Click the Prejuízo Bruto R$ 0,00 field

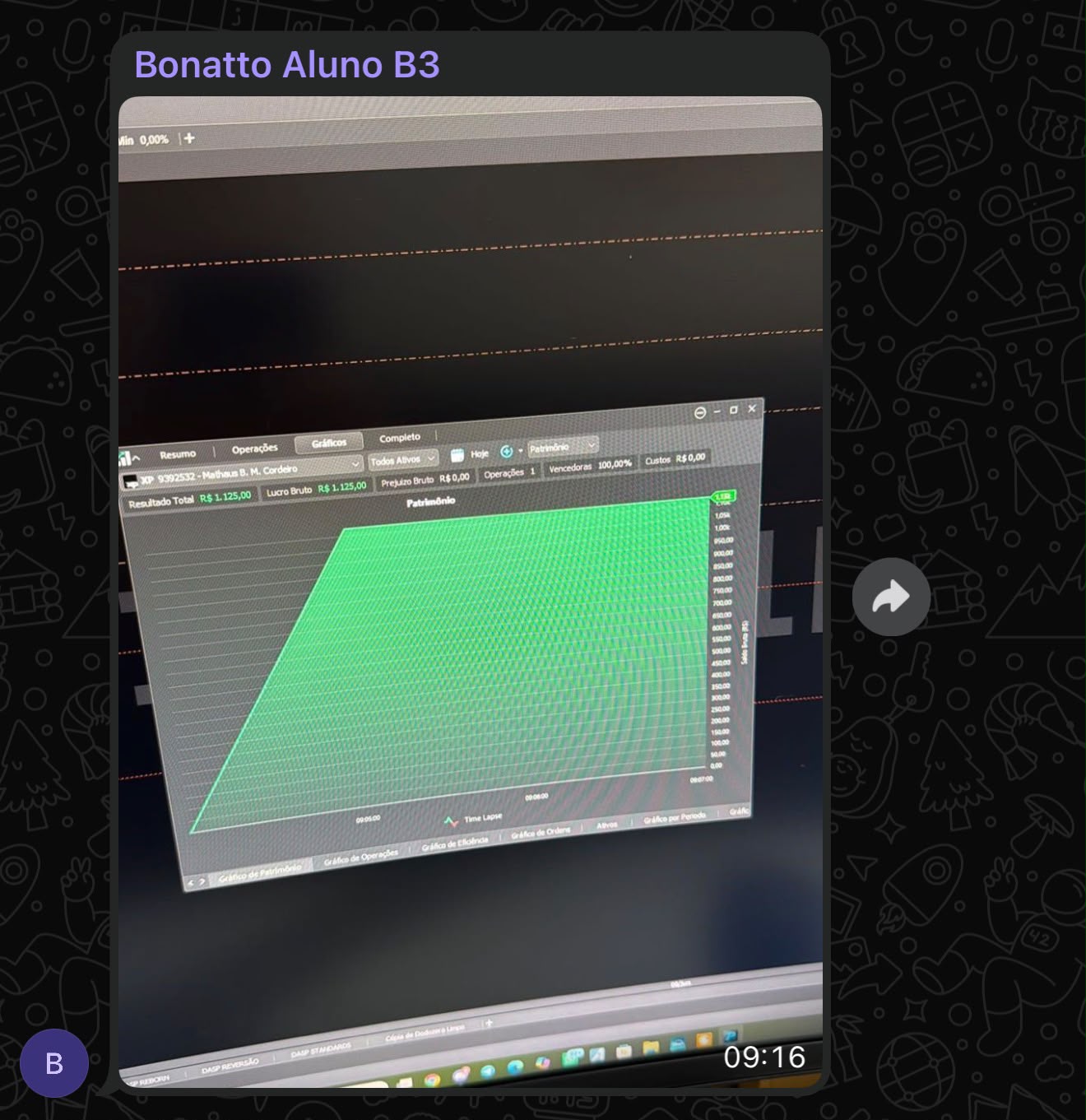(x=425, y=479)
